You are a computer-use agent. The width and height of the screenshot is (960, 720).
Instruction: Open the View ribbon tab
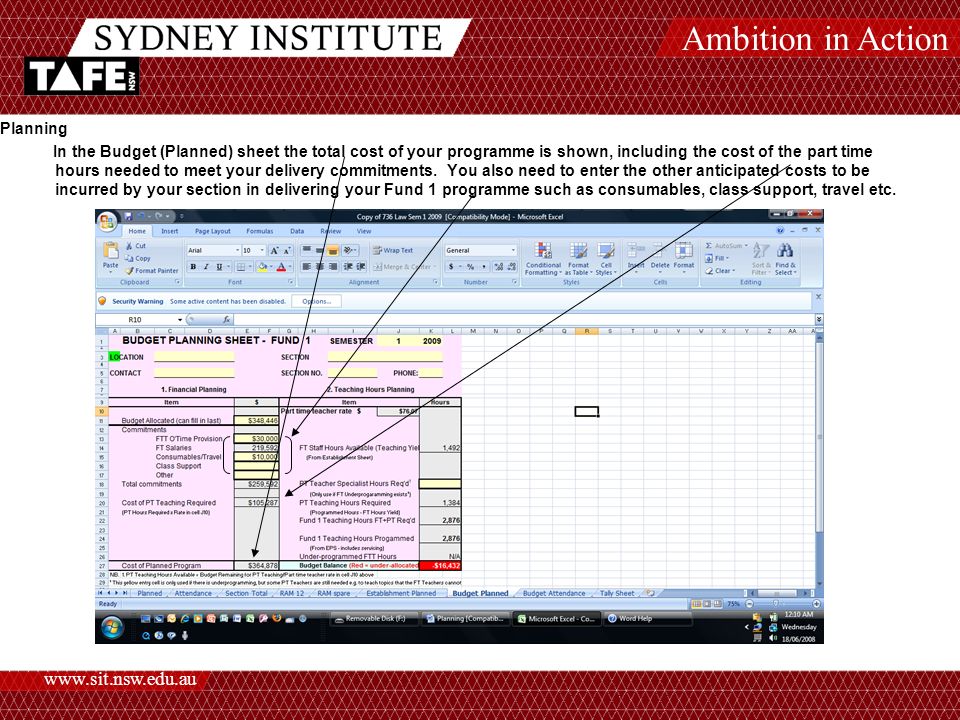tap(364, 231)
